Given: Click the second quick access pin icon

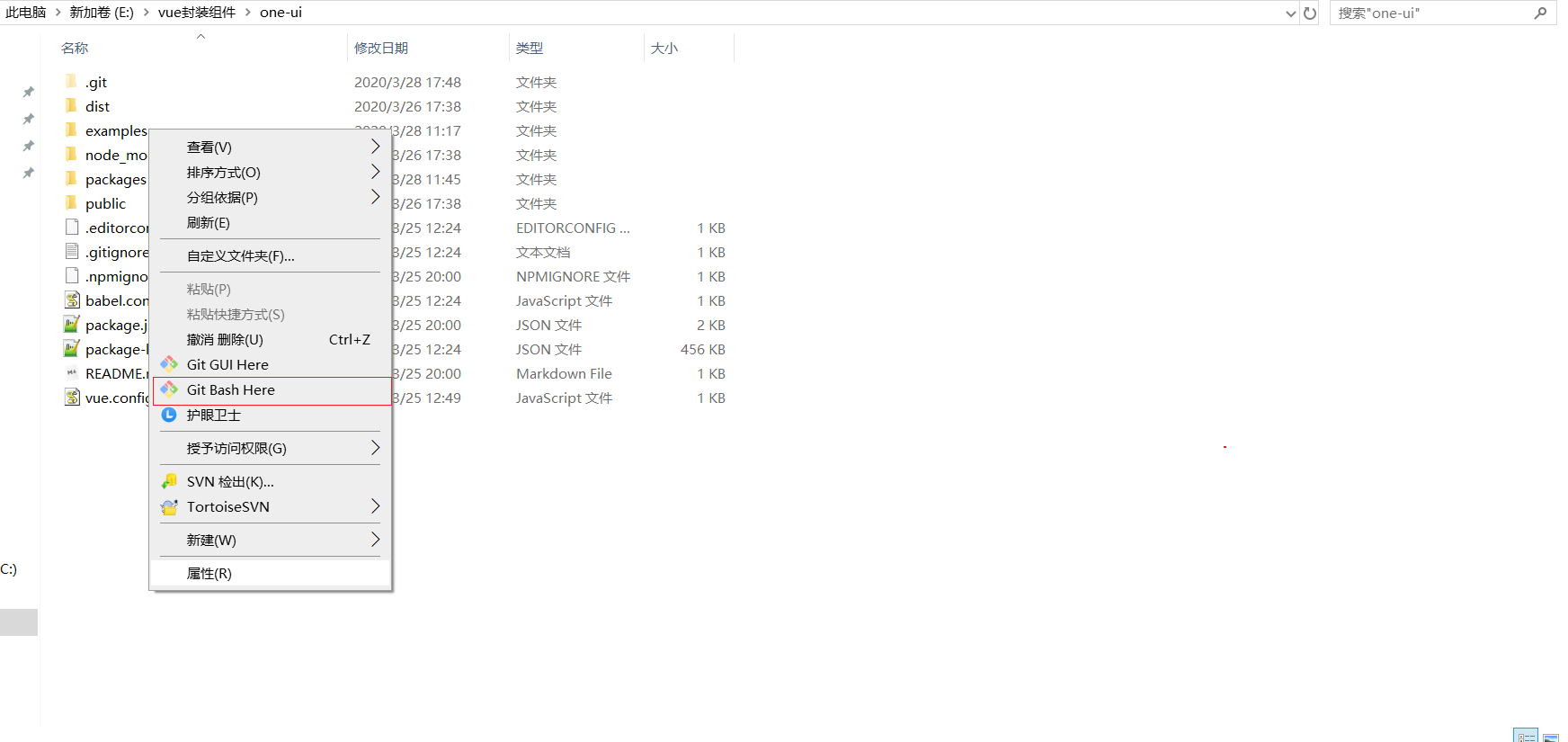Looking at the screenshot, I should [x=29, y=119].
